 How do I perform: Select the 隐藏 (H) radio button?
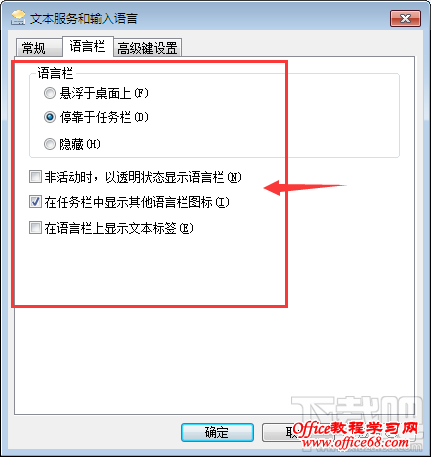[x=50, y=144]
